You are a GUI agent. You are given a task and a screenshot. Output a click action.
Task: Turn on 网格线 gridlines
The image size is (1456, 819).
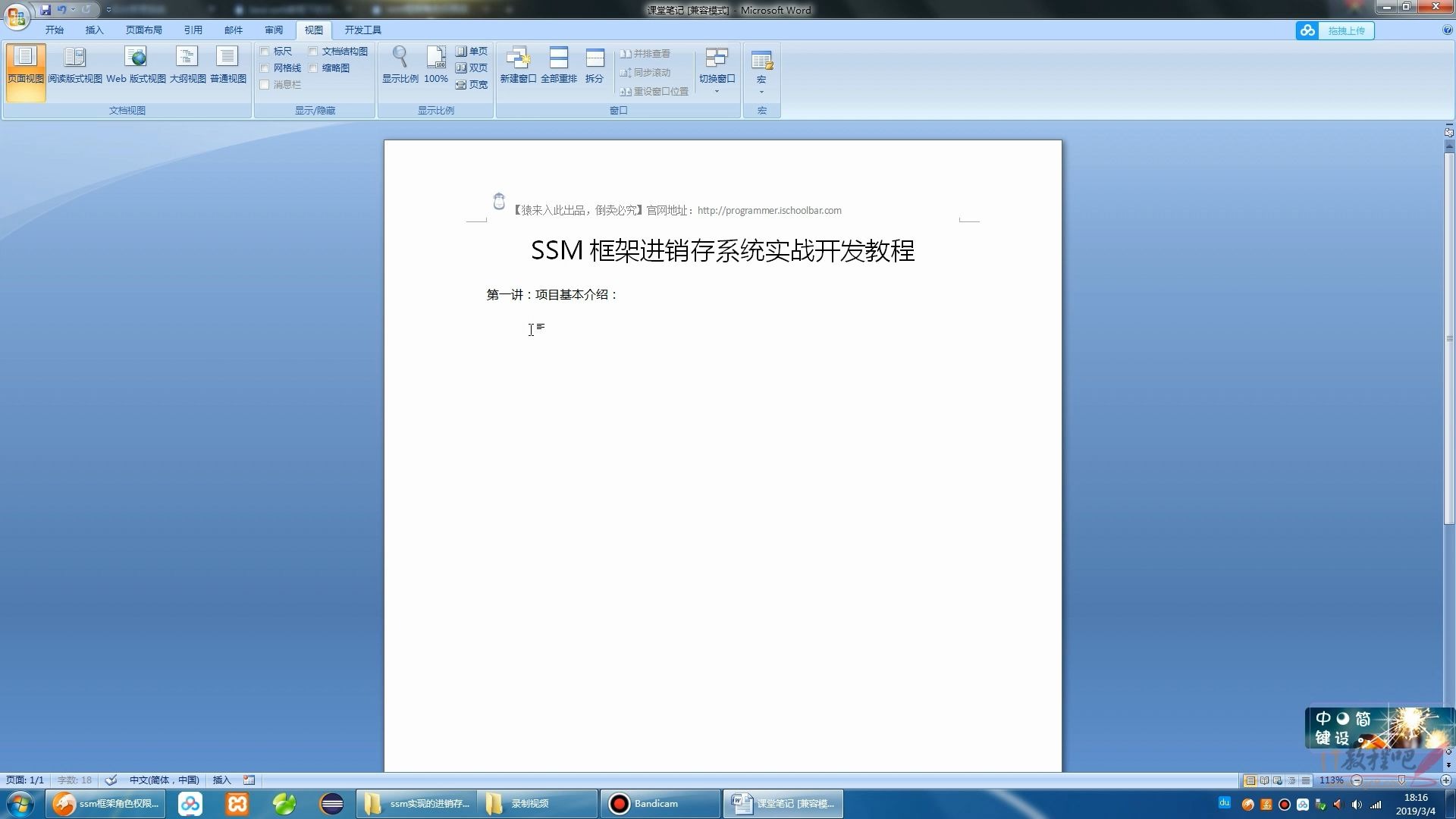[x=264, y=67]
